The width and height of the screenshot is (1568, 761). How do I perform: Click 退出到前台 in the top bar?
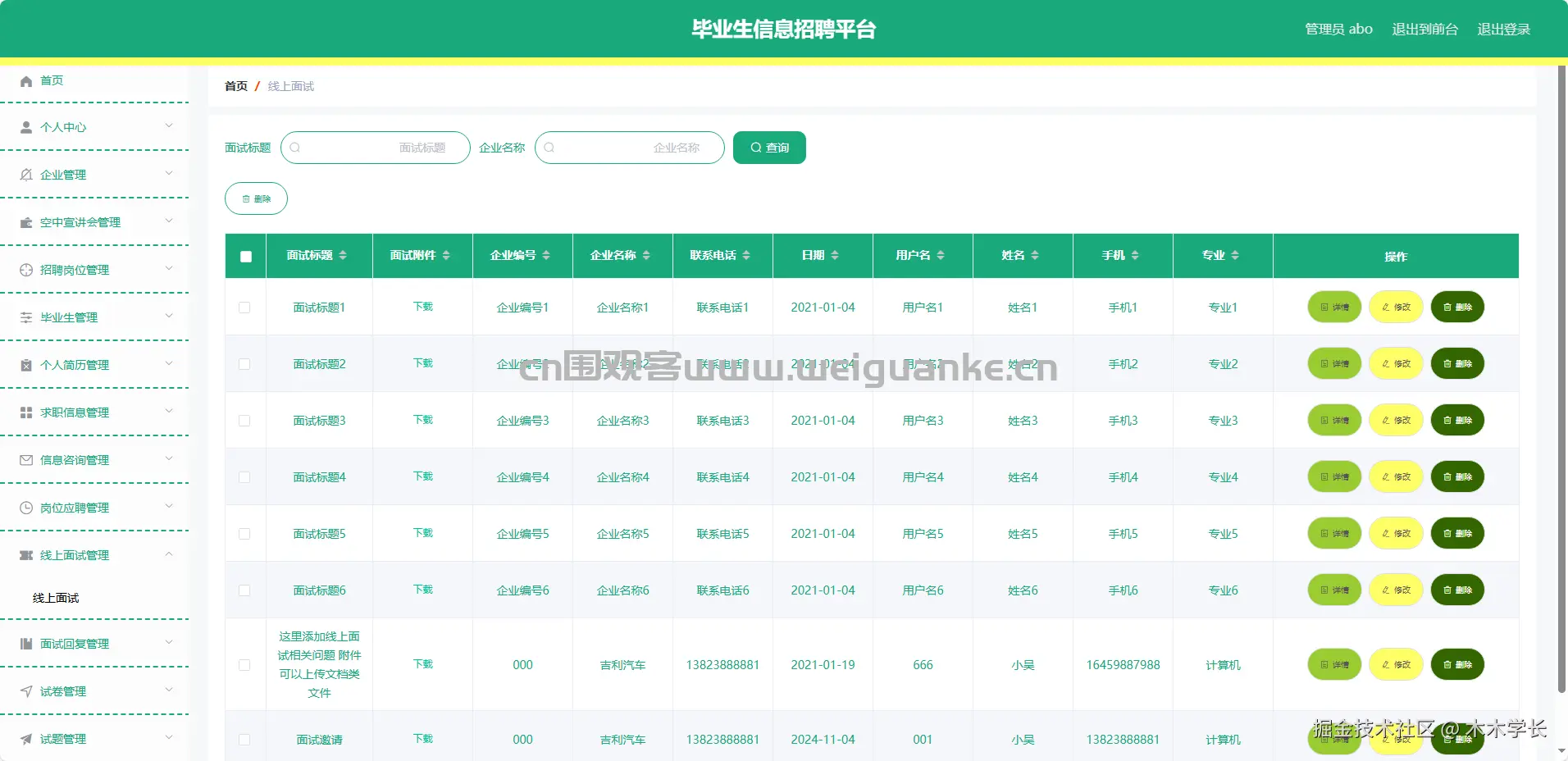tap(1425, 30)
